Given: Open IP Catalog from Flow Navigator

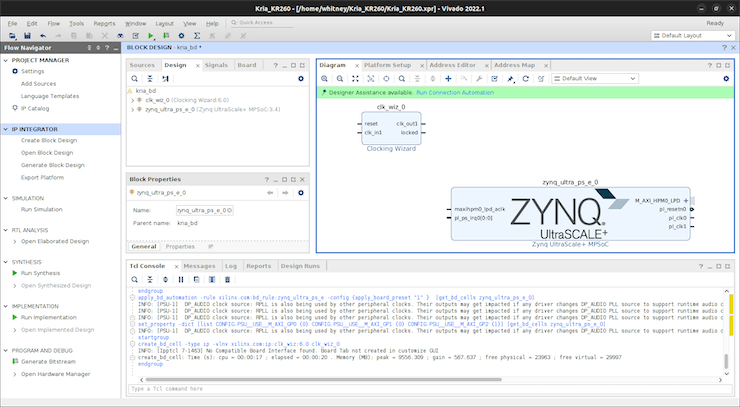Looking at the screenshot, I should click(35, 109).
